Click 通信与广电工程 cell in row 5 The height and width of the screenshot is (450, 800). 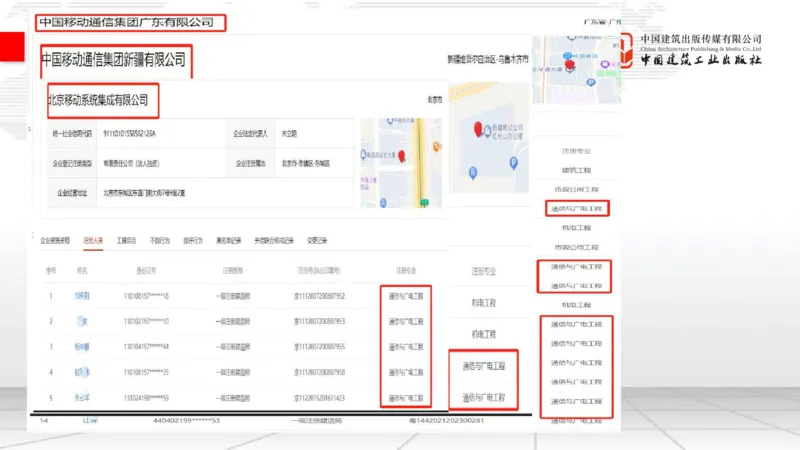click(406, 398)
